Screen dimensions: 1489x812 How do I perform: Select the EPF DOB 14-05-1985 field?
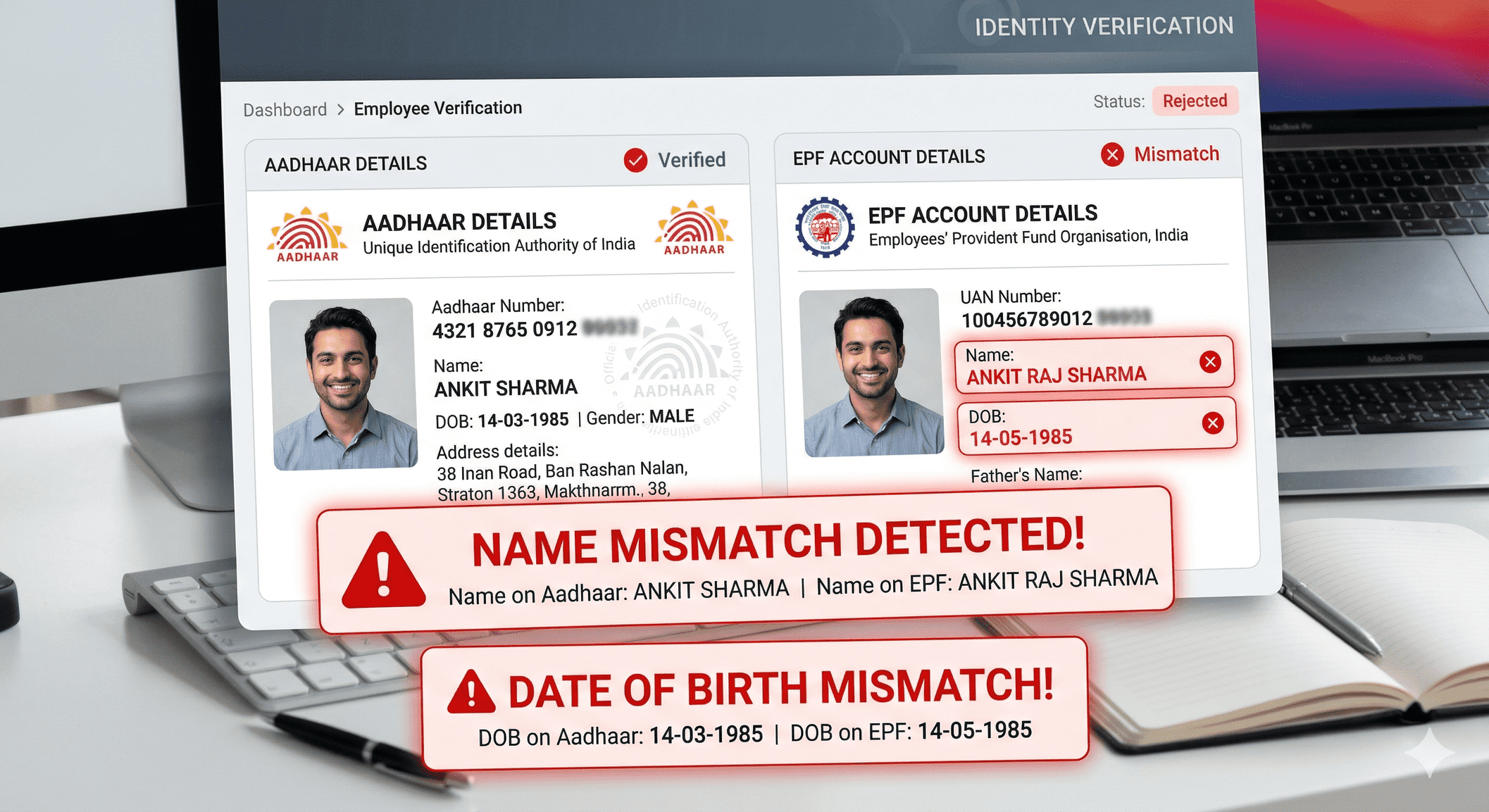(x=1097, y=426)
